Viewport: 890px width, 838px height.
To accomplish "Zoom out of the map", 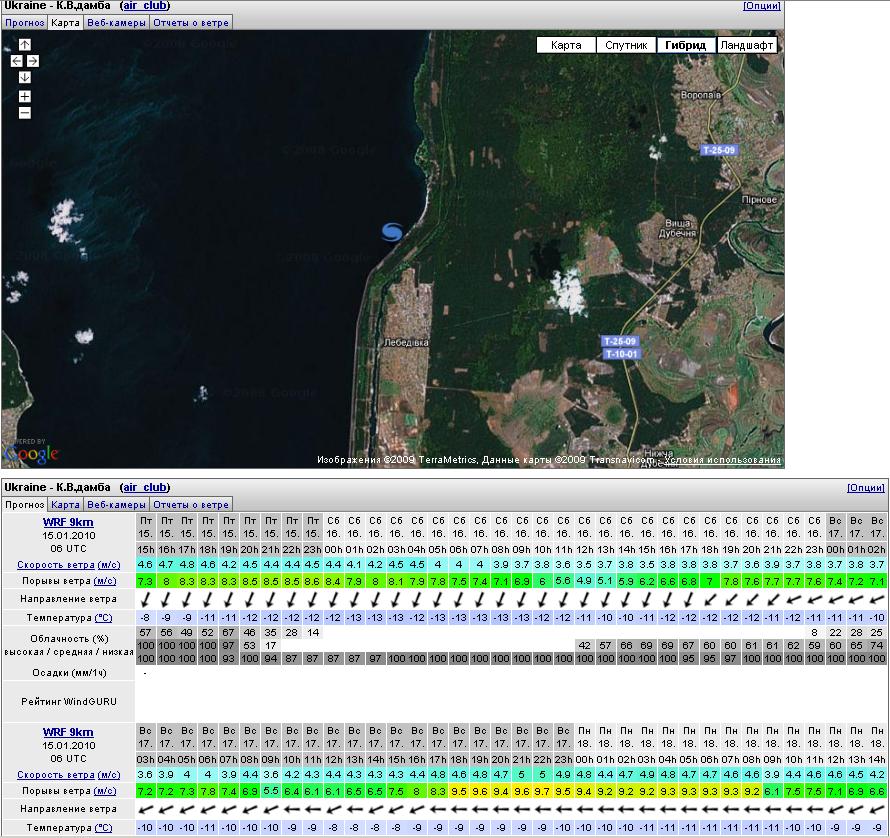I will click(x=25, y=112).
